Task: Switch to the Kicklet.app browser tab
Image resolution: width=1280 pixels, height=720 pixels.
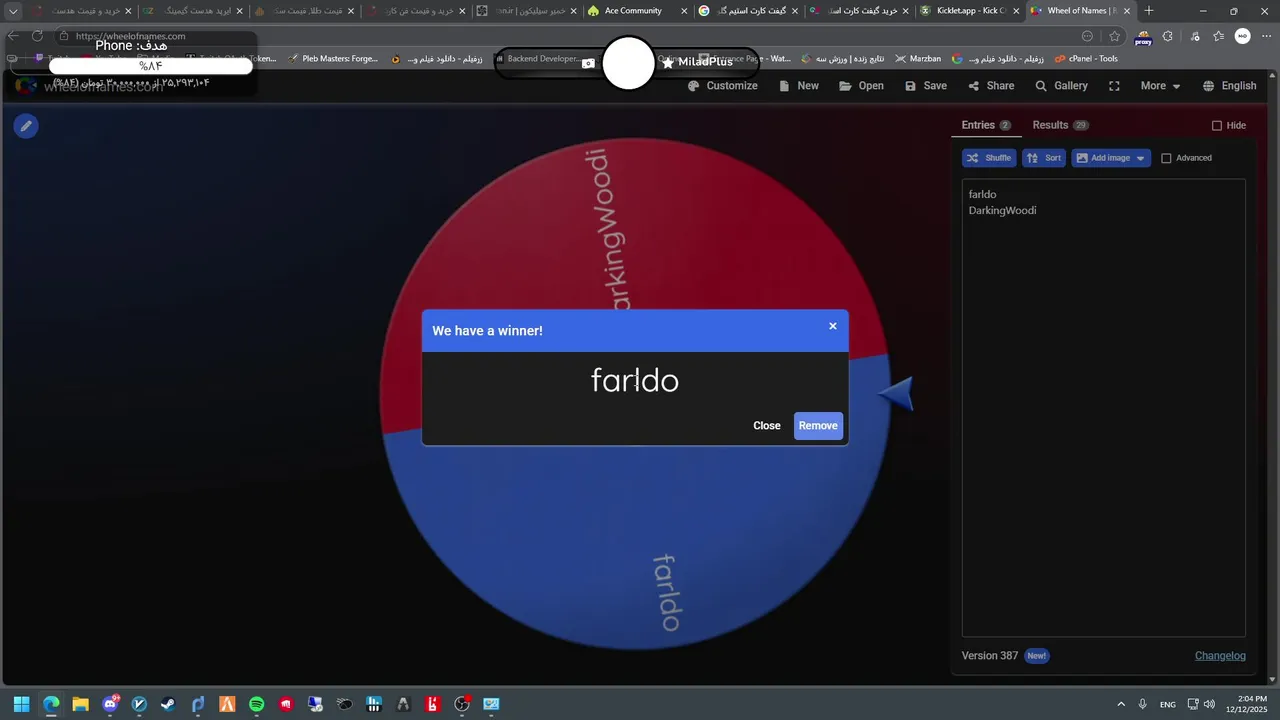Action: (970, 11)
